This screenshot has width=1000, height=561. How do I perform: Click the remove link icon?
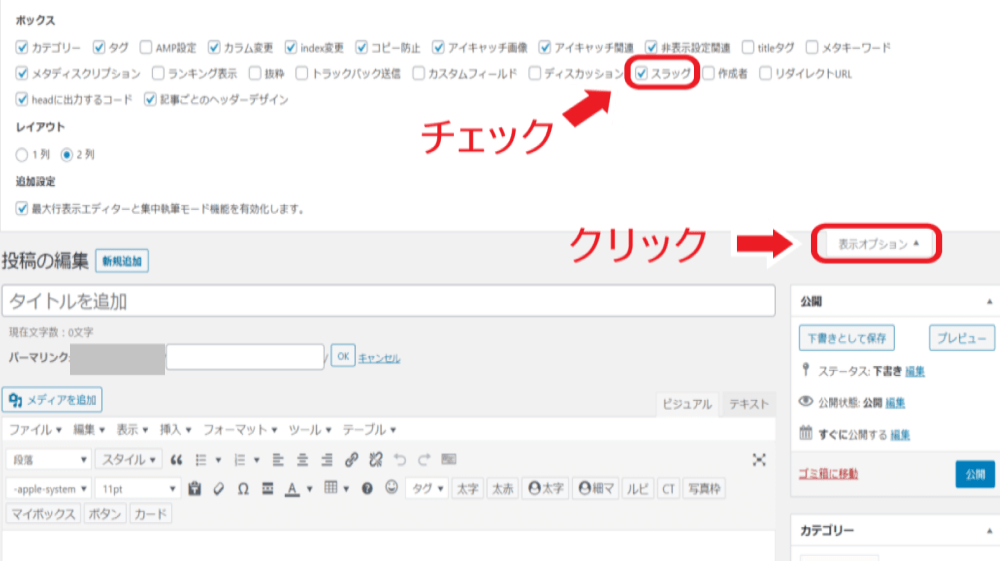pos(376,460)
